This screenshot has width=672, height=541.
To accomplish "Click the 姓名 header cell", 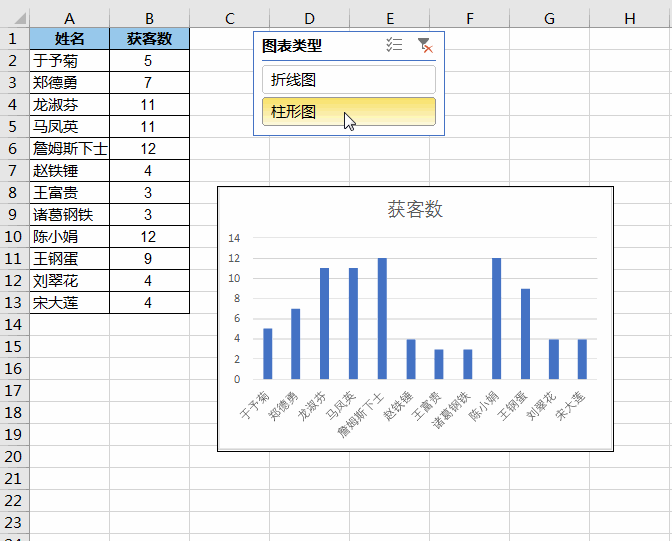I will point(69,39).
